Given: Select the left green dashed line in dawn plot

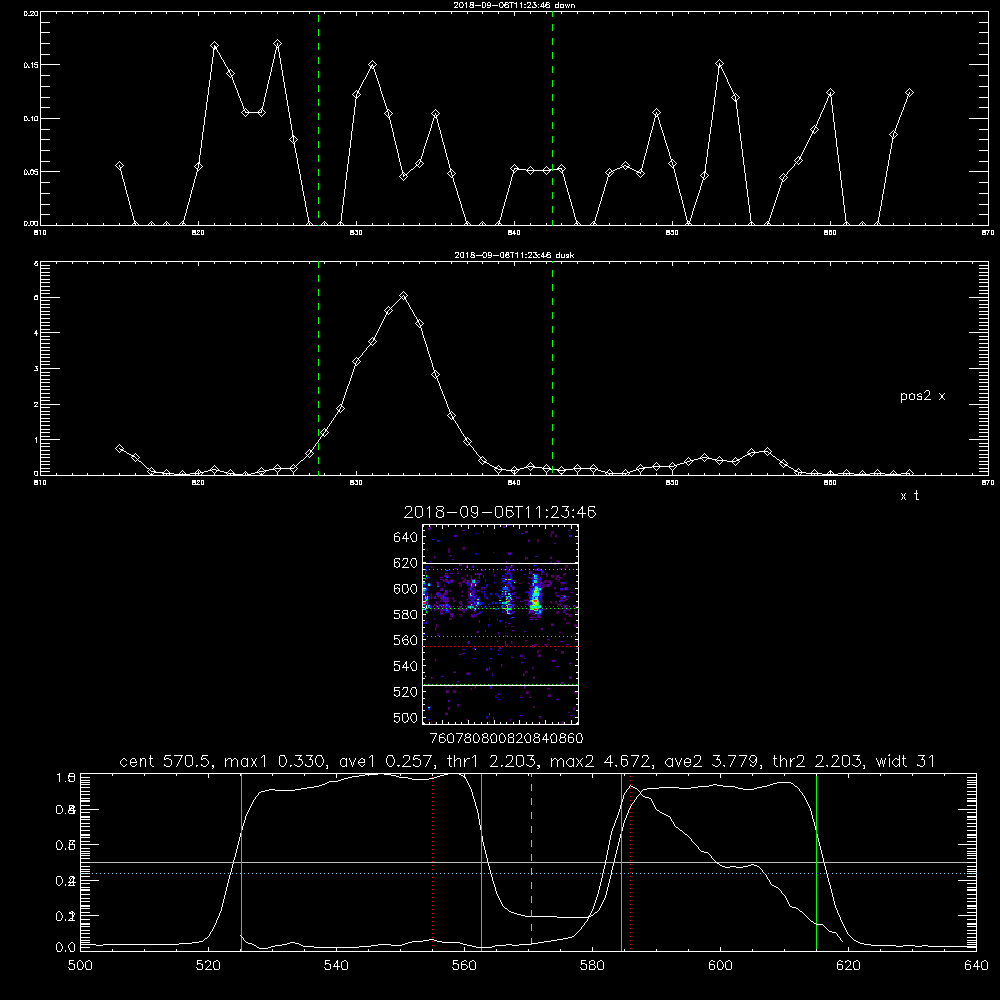Looking at the screenshot, I should (x=318, y=118).
